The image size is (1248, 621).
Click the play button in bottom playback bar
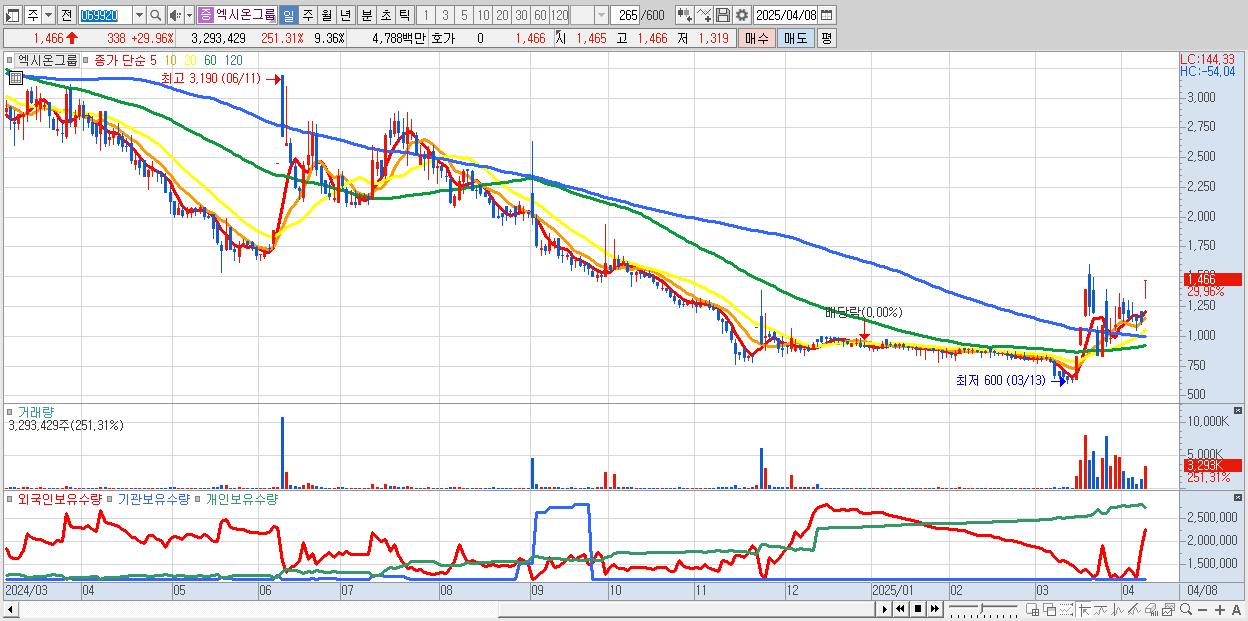point(885,609)
